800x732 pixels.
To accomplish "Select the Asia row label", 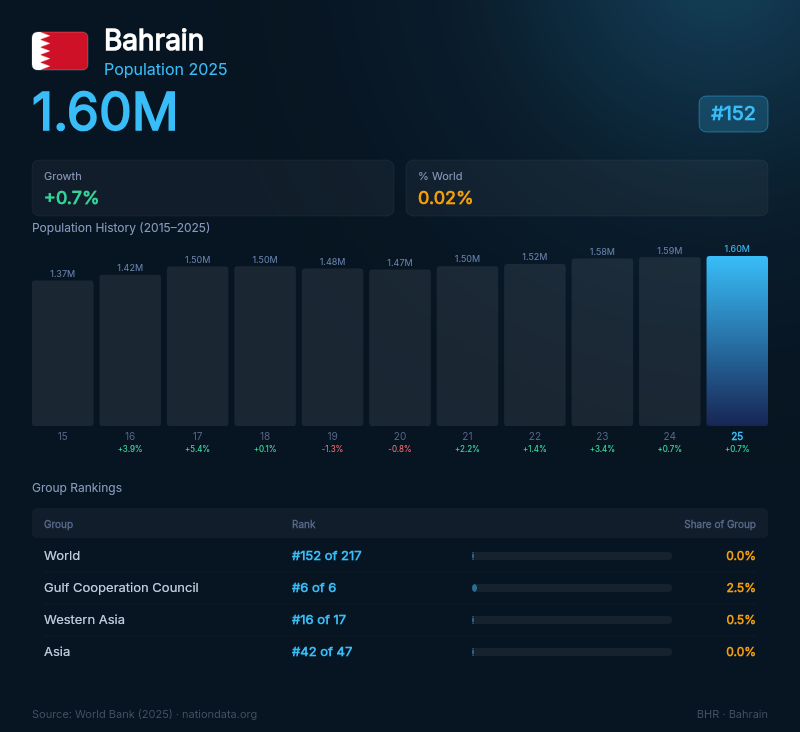I will click(x=57, y=651).
